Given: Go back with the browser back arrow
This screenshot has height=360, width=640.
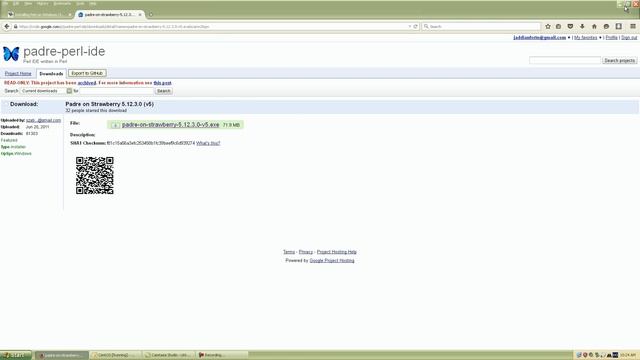Looking at the screenshot, I should [7, 26].
